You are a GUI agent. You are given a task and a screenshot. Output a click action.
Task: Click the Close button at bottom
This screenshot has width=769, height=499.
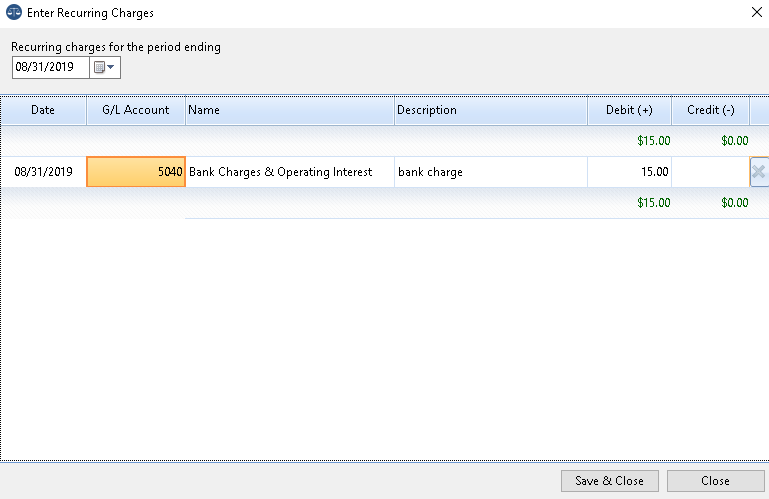click(x=716, y=481)
